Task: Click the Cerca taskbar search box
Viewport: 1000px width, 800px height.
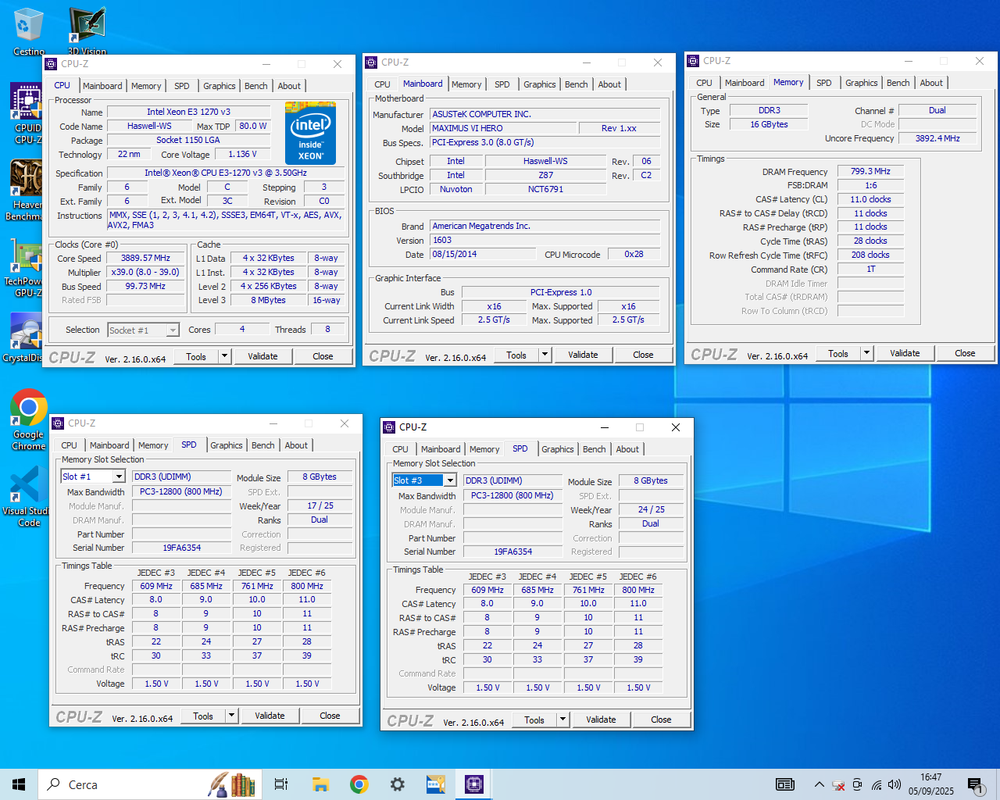Action: point(150,785)
